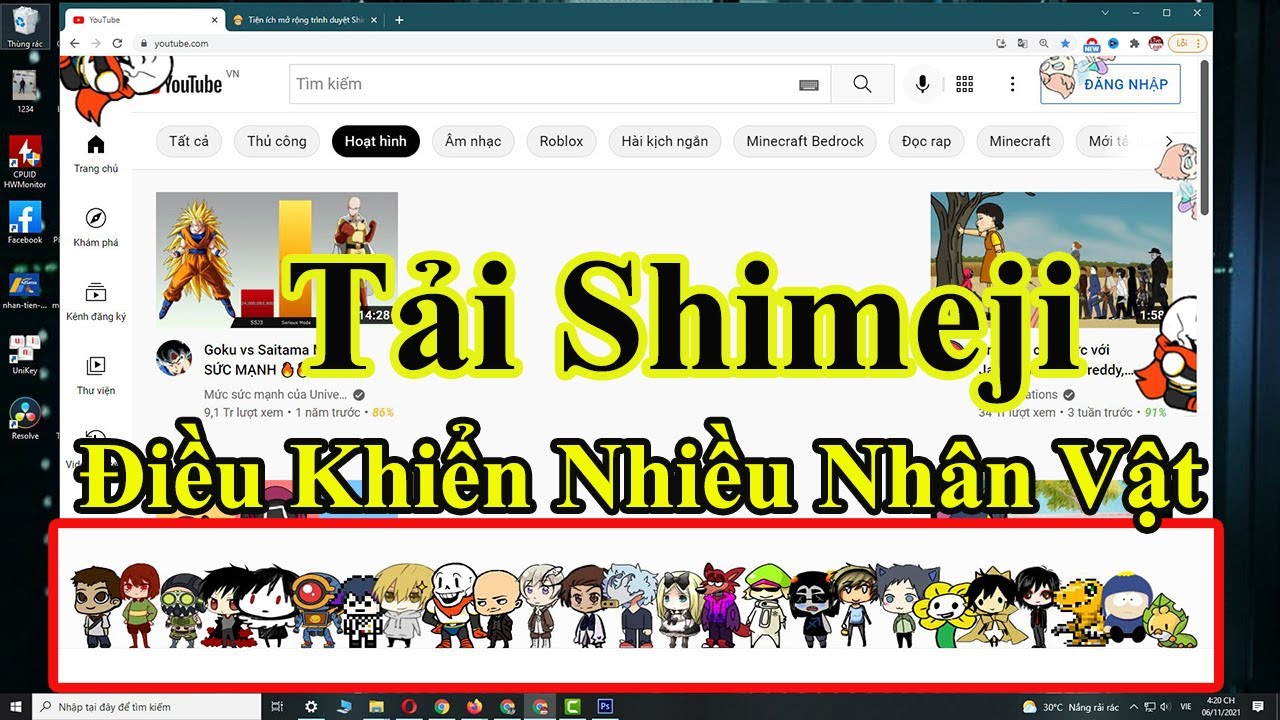Switch to Tiện ích mở rộng tab
Image resolution: width=1280 pixels, height=720 pixels.
[x=304, y=20]
